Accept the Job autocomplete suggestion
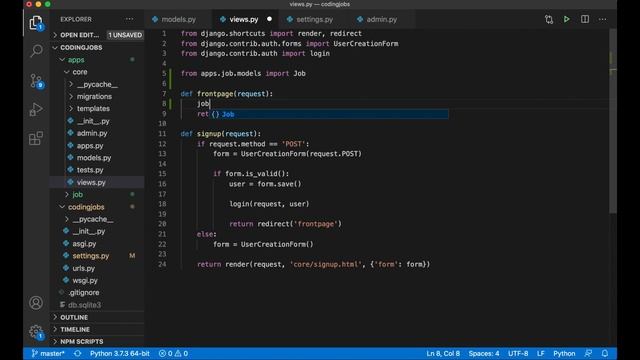The height and width of the screenshot is (360, 640). pyautogui.click(x=329, y=114)
